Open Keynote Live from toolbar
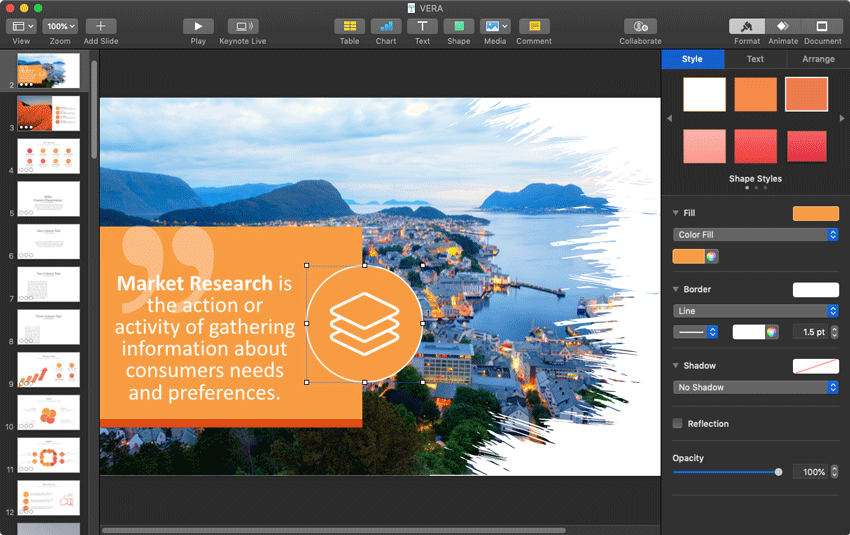This screenshot has width=850, height=535. click(242, 26)
